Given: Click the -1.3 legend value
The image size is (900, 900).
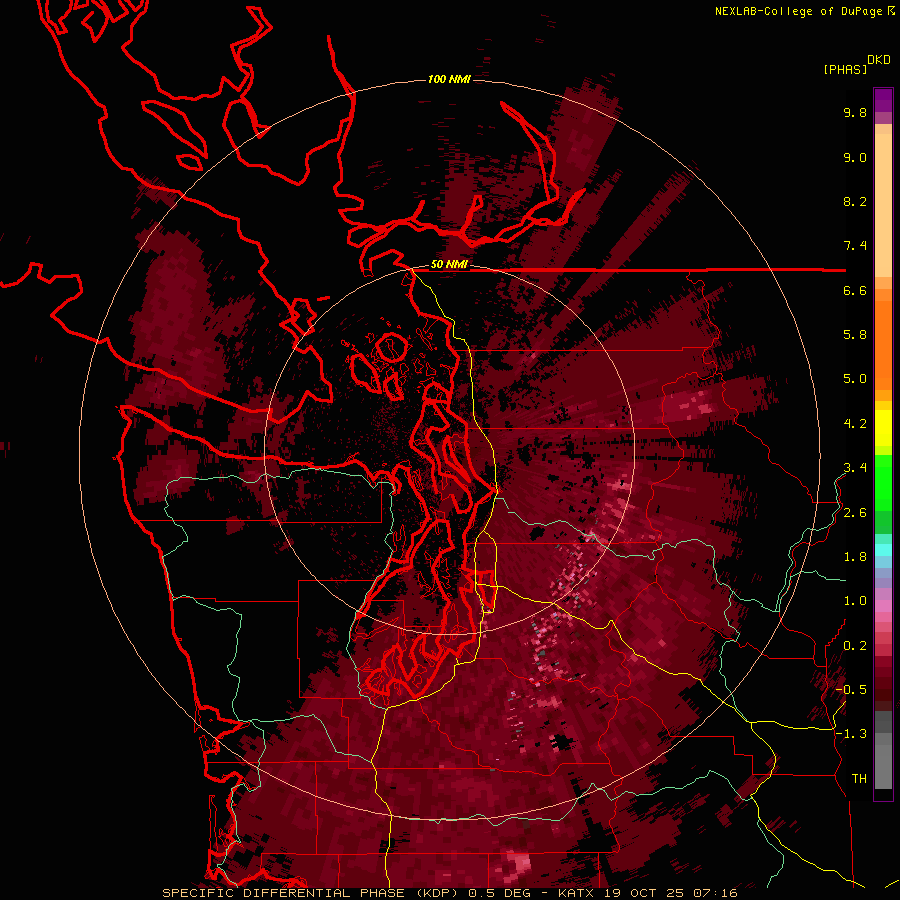Looking at the screenshot, I should (x=851, y=734).
